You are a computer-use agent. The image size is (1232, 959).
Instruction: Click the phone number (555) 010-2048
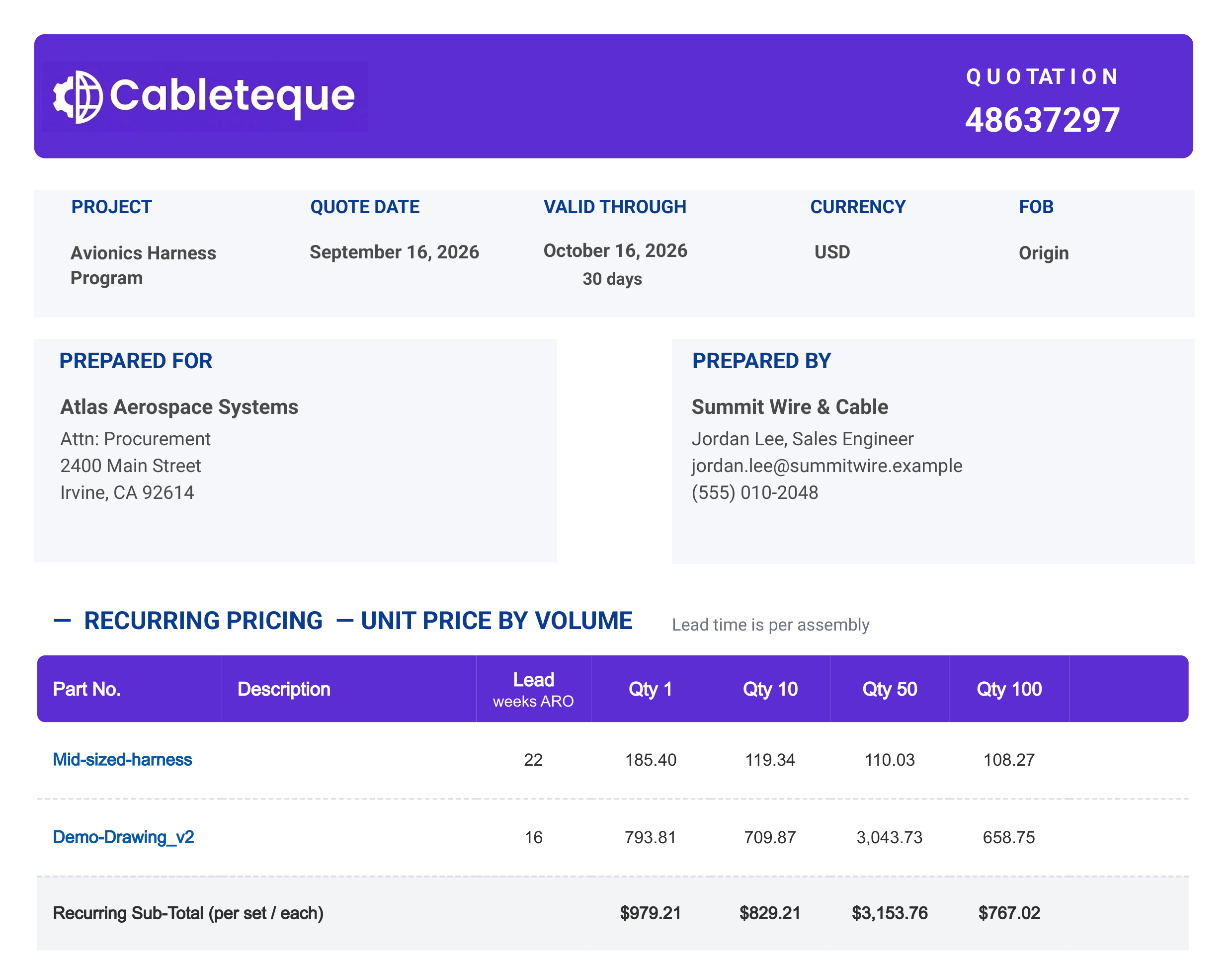(755, 492)
